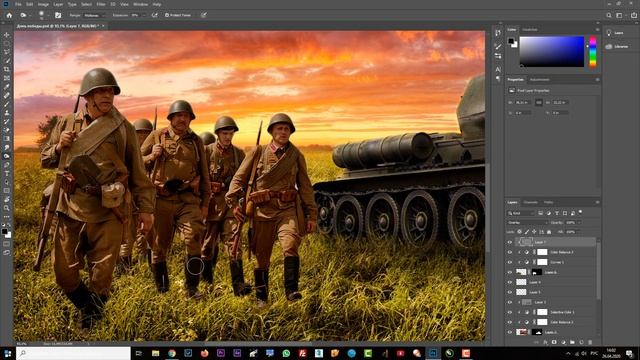Click the foreground color swatch in Color panel

click(511, 40)
